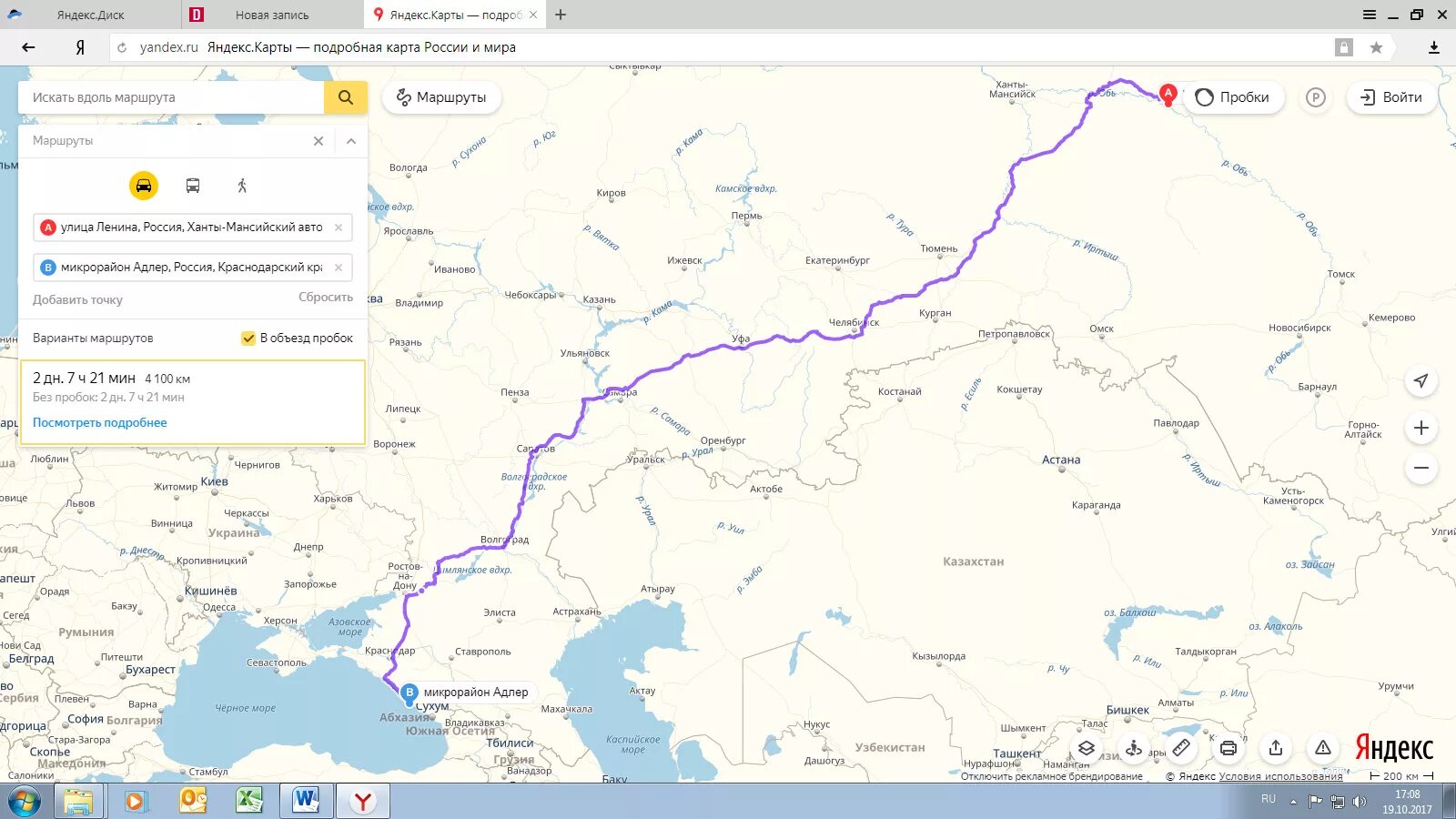Viewport: 1456px width, 819px height.
Task: Collapse the Маршруты panel chevron
Action: (351, 141)
